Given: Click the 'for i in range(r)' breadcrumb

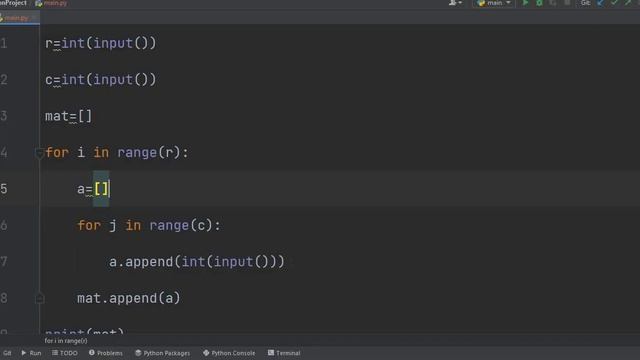Looking at the screenshot, I should coord(66,341).
